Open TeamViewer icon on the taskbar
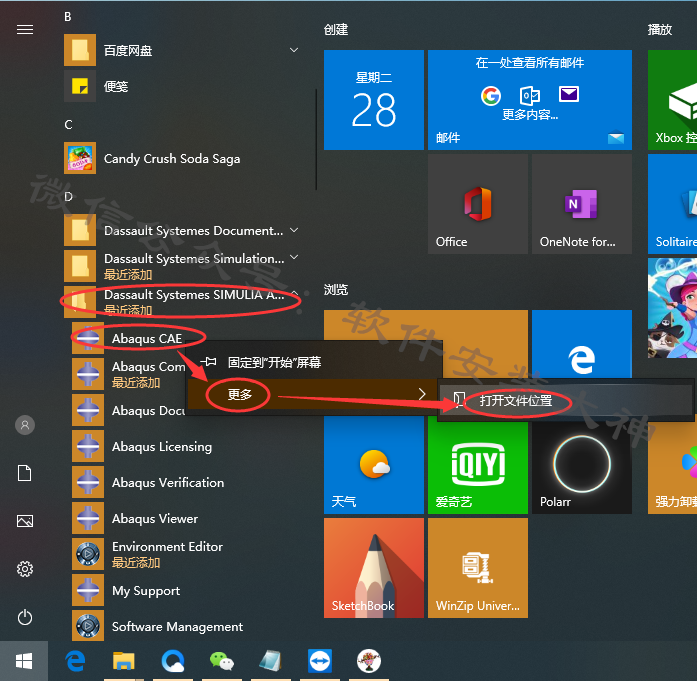Viewport: 697px width, 681px height. [x=320, y=661]
